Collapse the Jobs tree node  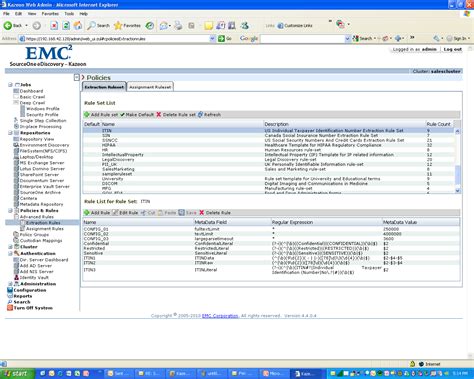point(10,85)
